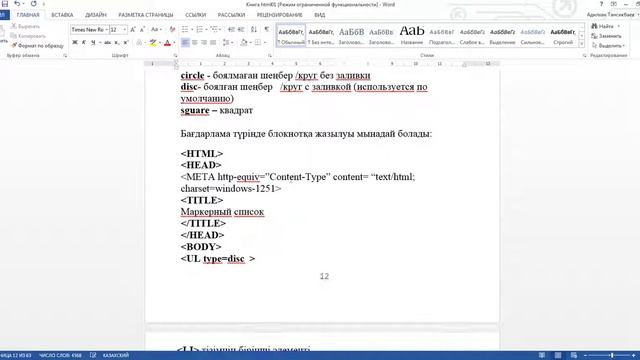Open the Шрифт font dialog launcher
The image size is (640, 360).
tap(176, 56)
